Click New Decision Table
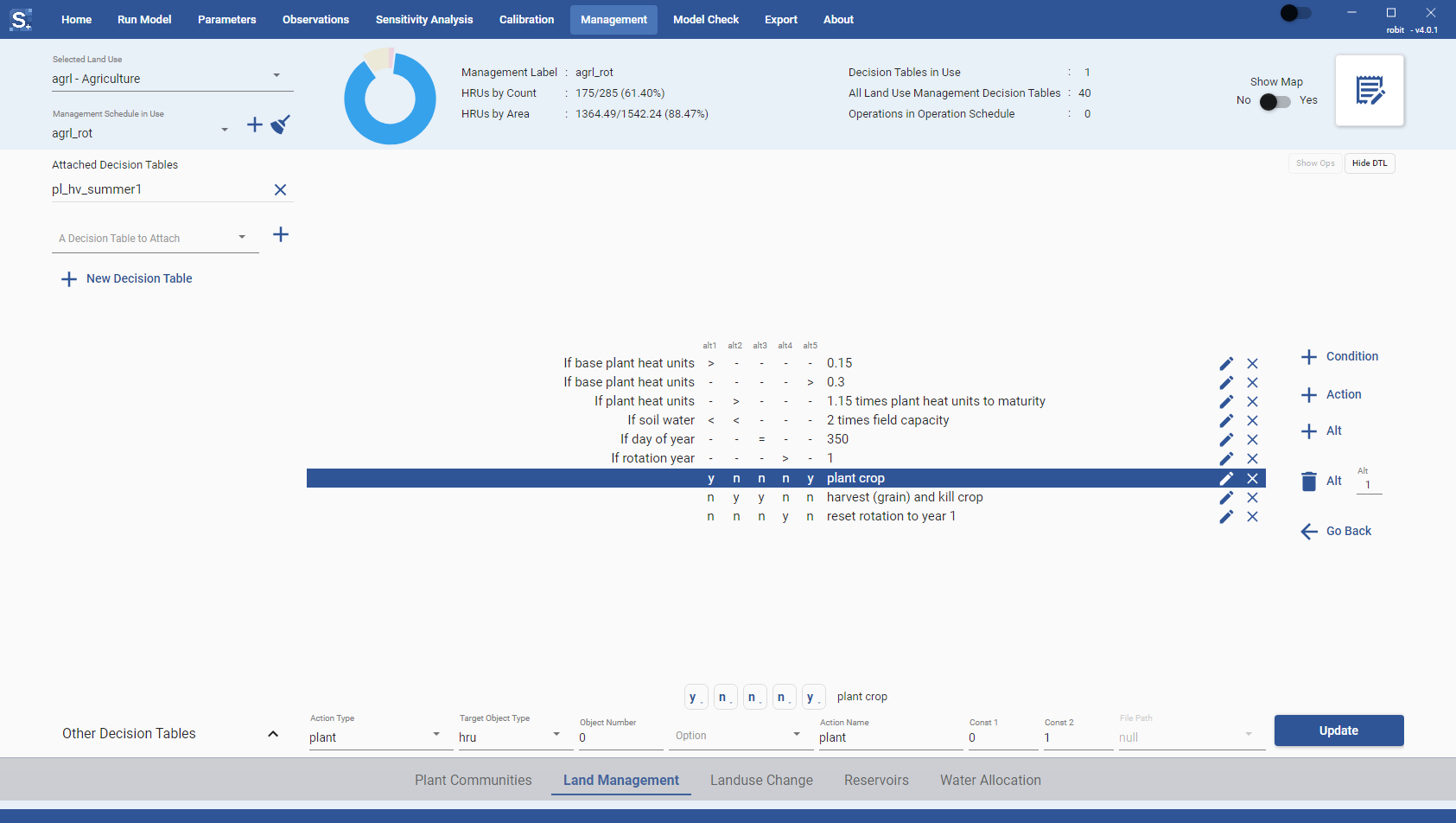The height and width of the screenshot is (823, 1456). click(x=127, y=278)
